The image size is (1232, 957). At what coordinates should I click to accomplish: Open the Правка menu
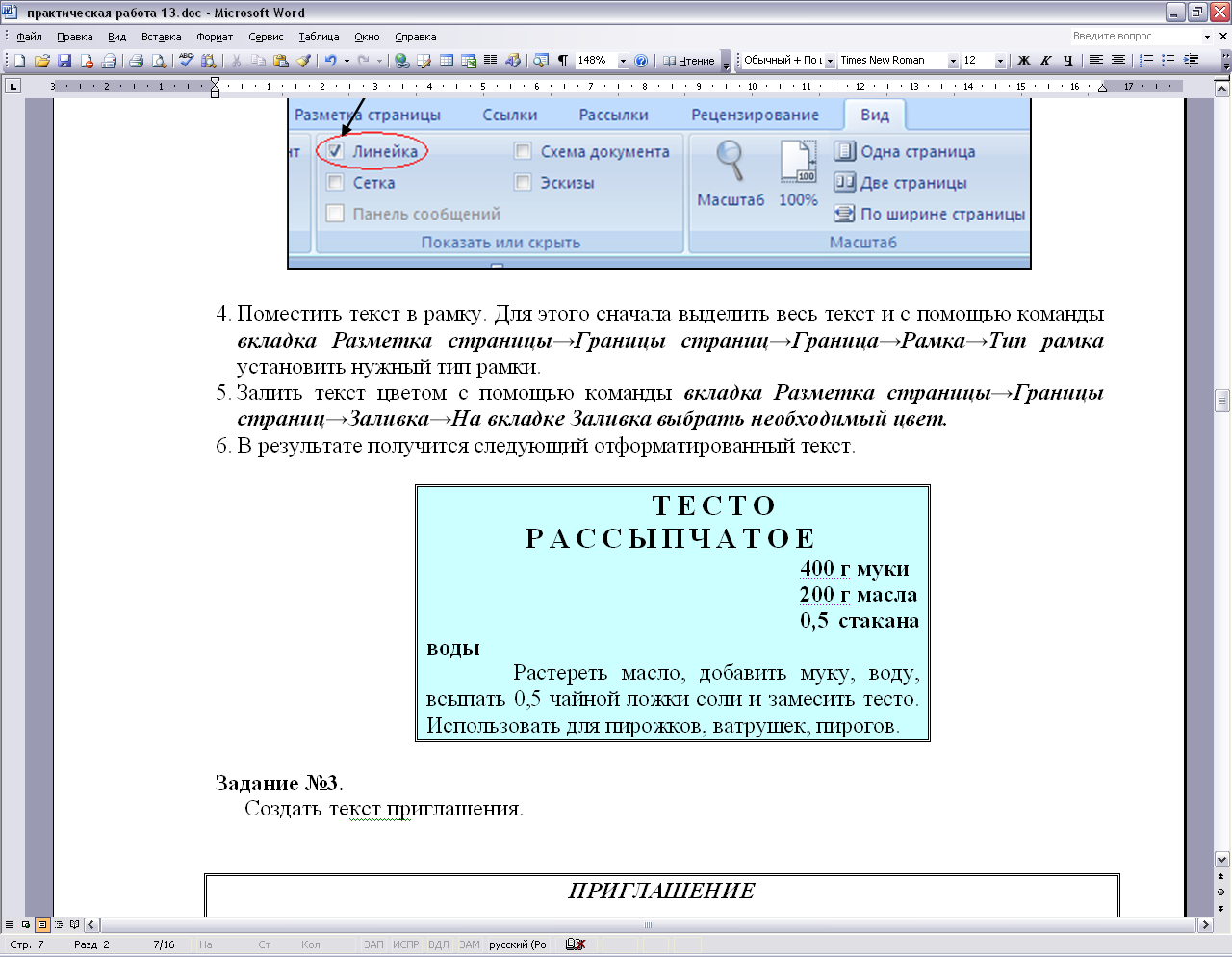point(74,37)
